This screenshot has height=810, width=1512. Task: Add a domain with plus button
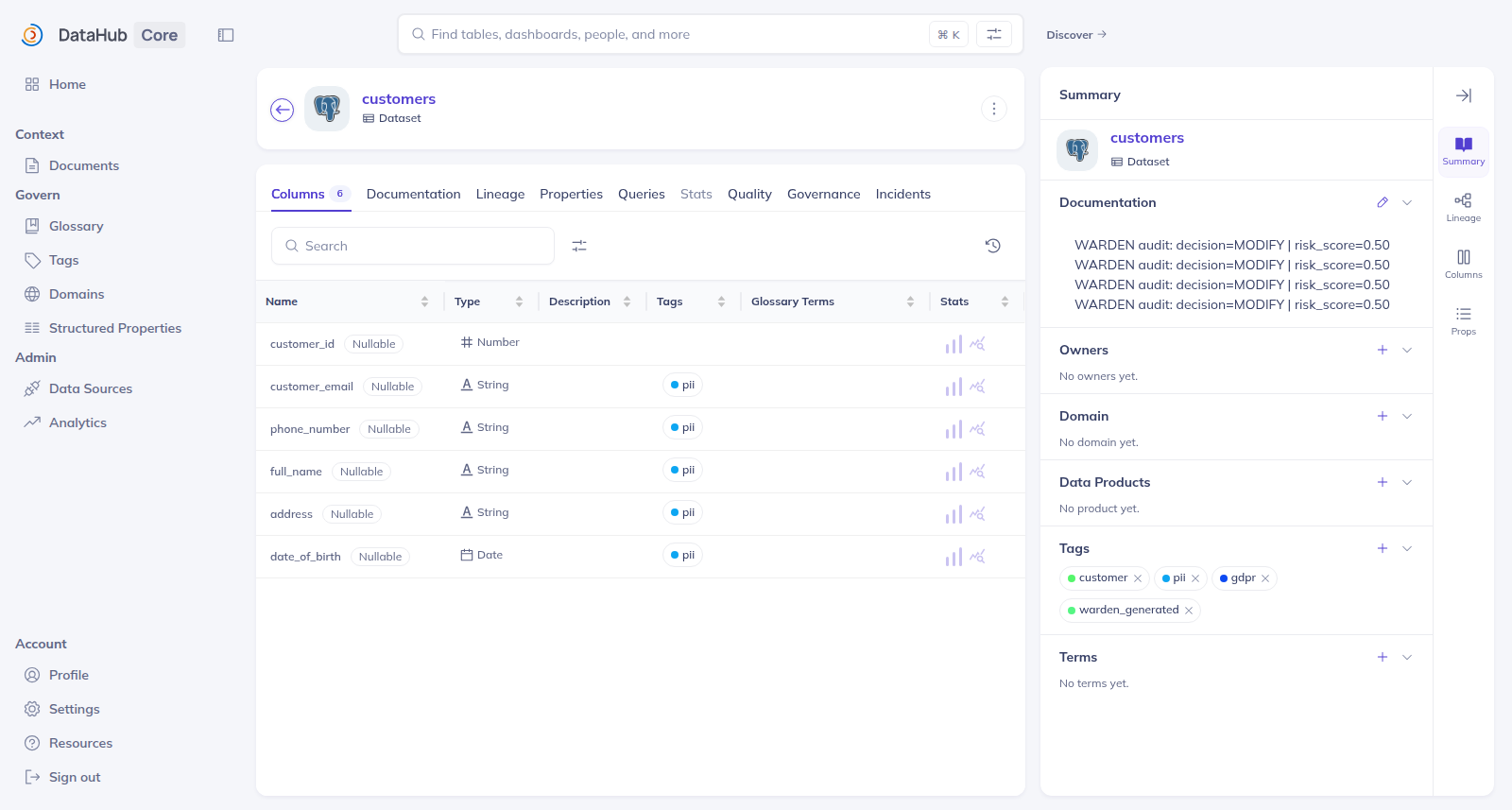pyautogui.click(x=1383, y=416)
